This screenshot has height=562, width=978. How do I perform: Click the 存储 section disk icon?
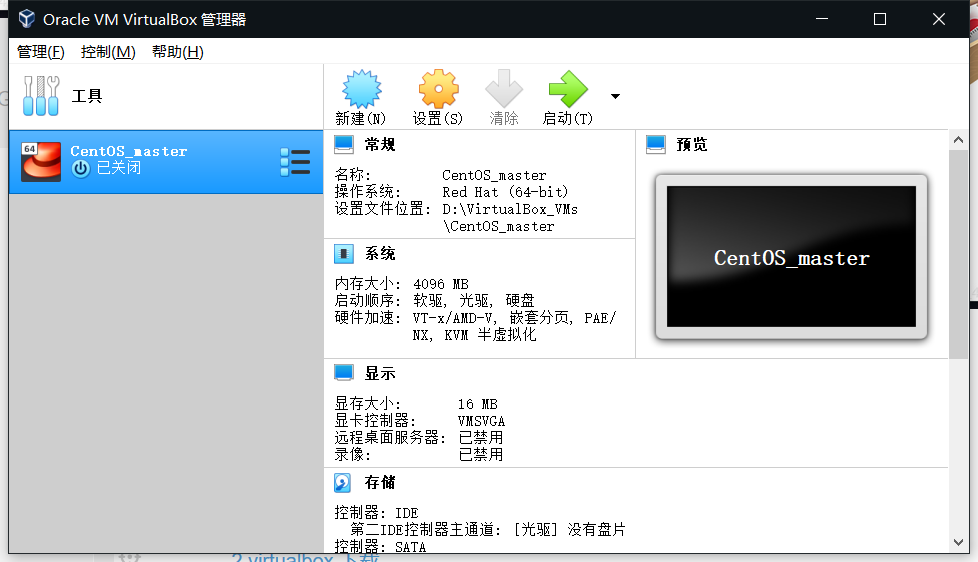342,483
